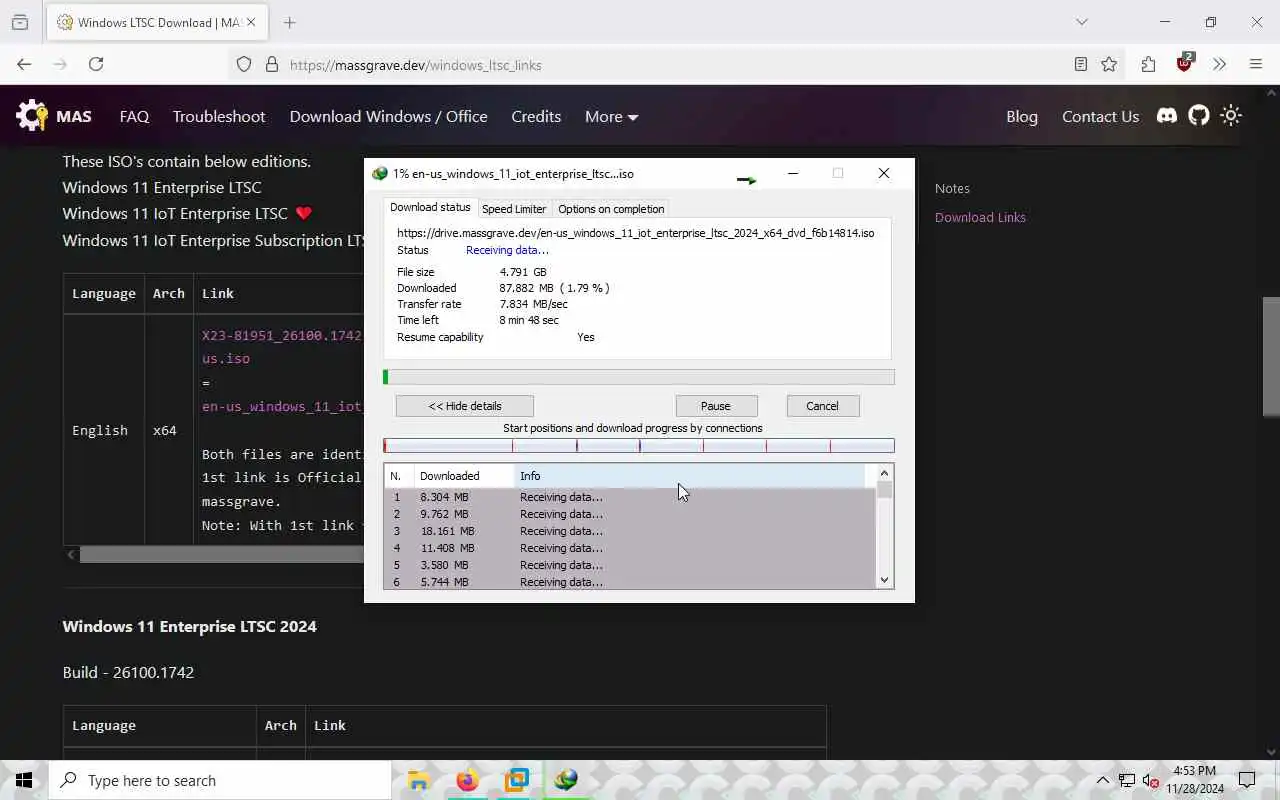Click the Hide details button
The image size is (1280, 800).
click(x=465, y=406)
